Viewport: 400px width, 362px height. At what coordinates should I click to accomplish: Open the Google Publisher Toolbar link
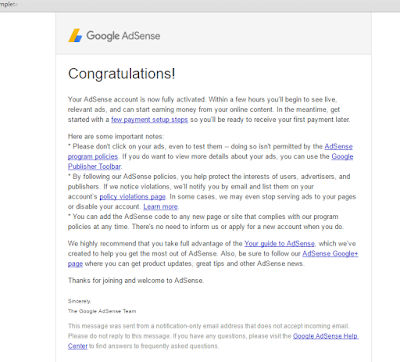pyautogui.click(x=342, y=156)
